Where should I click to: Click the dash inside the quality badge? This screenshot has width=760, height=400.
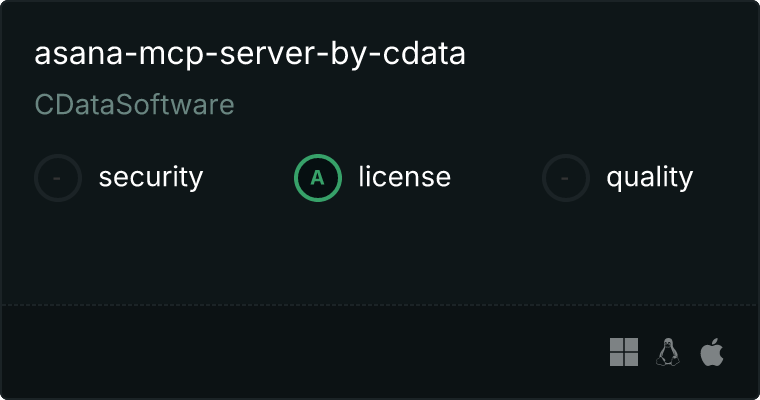click(566, 178)
